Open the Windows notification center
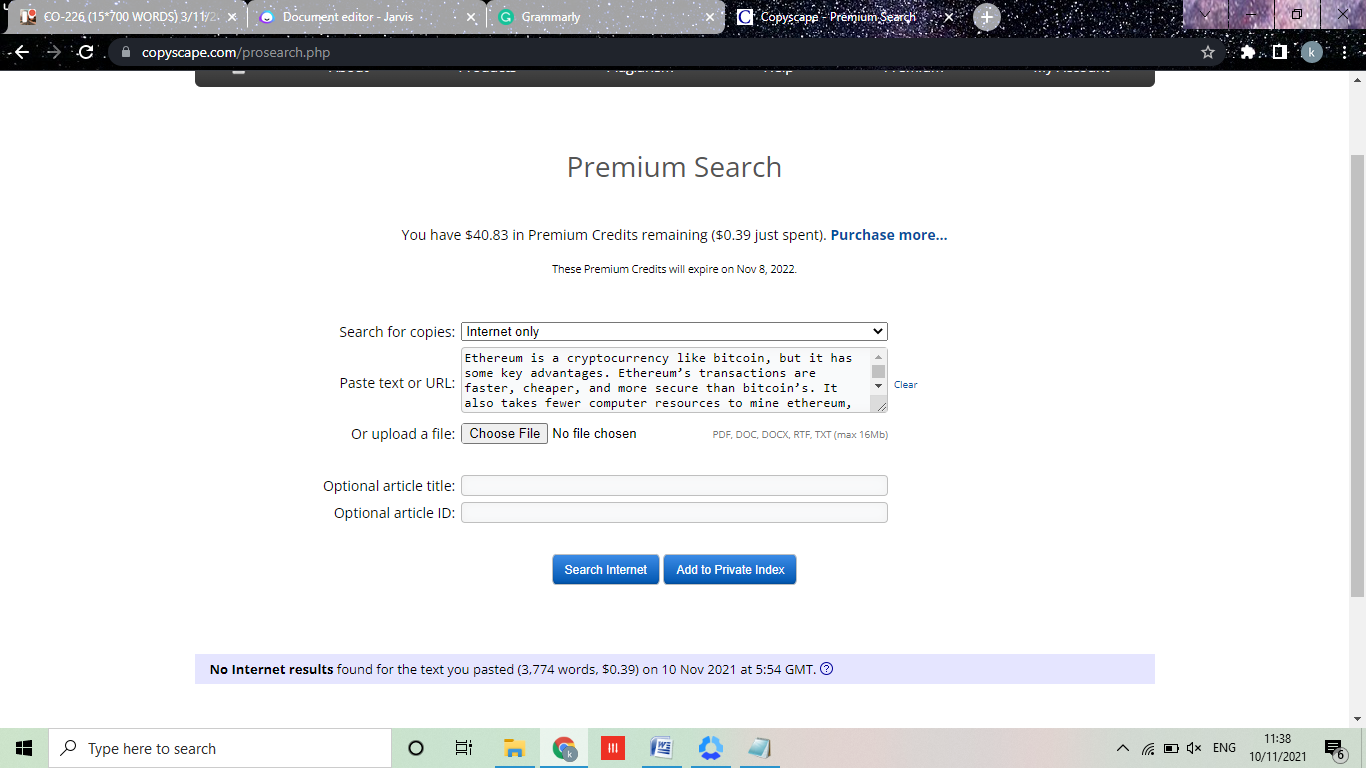The image size is (1366, 768). [1334, 748]
